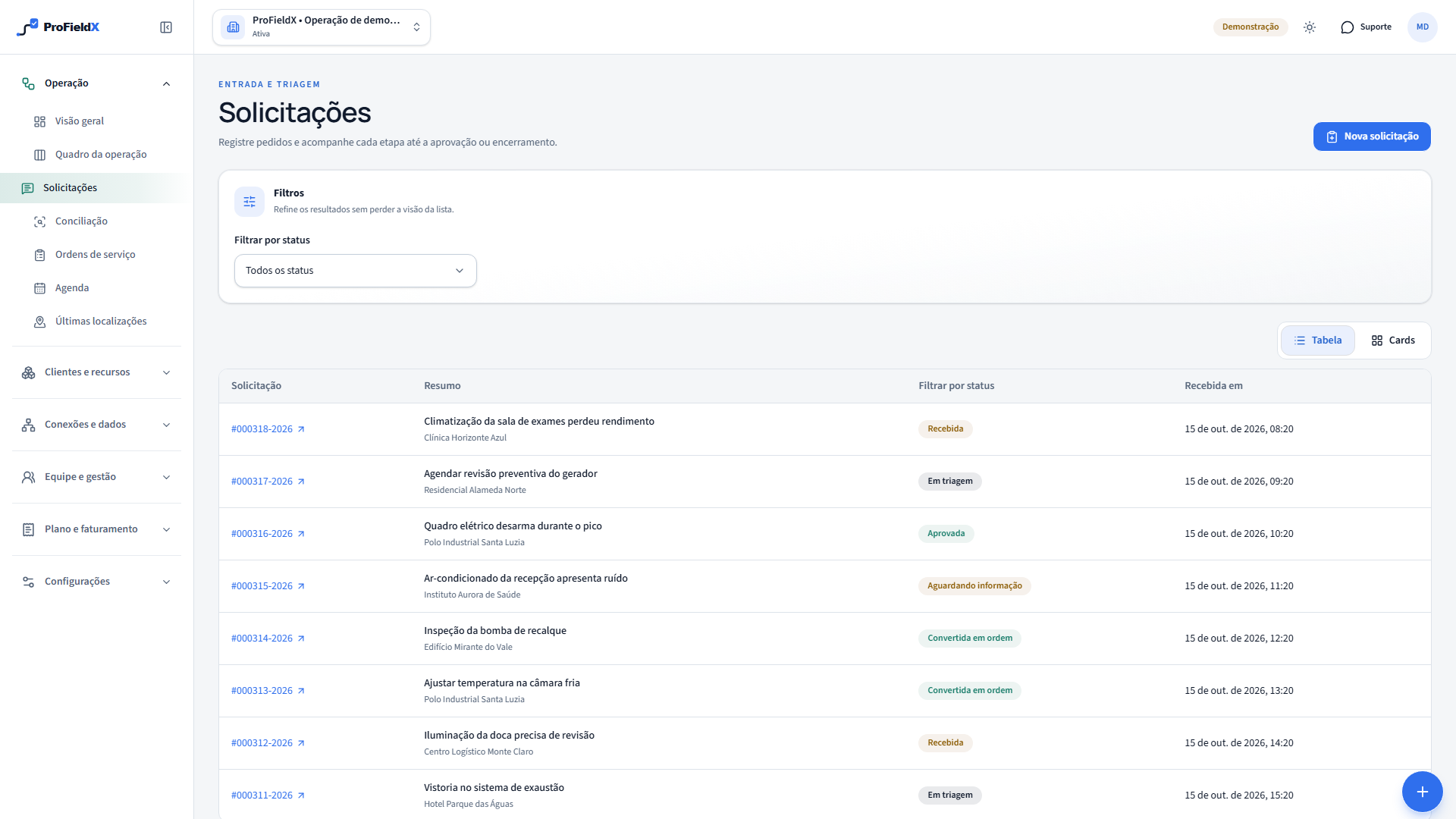Click Vistoria no sistema de exaustão
The width and height of the screenshot is (1456, 819).
point(494,788)
